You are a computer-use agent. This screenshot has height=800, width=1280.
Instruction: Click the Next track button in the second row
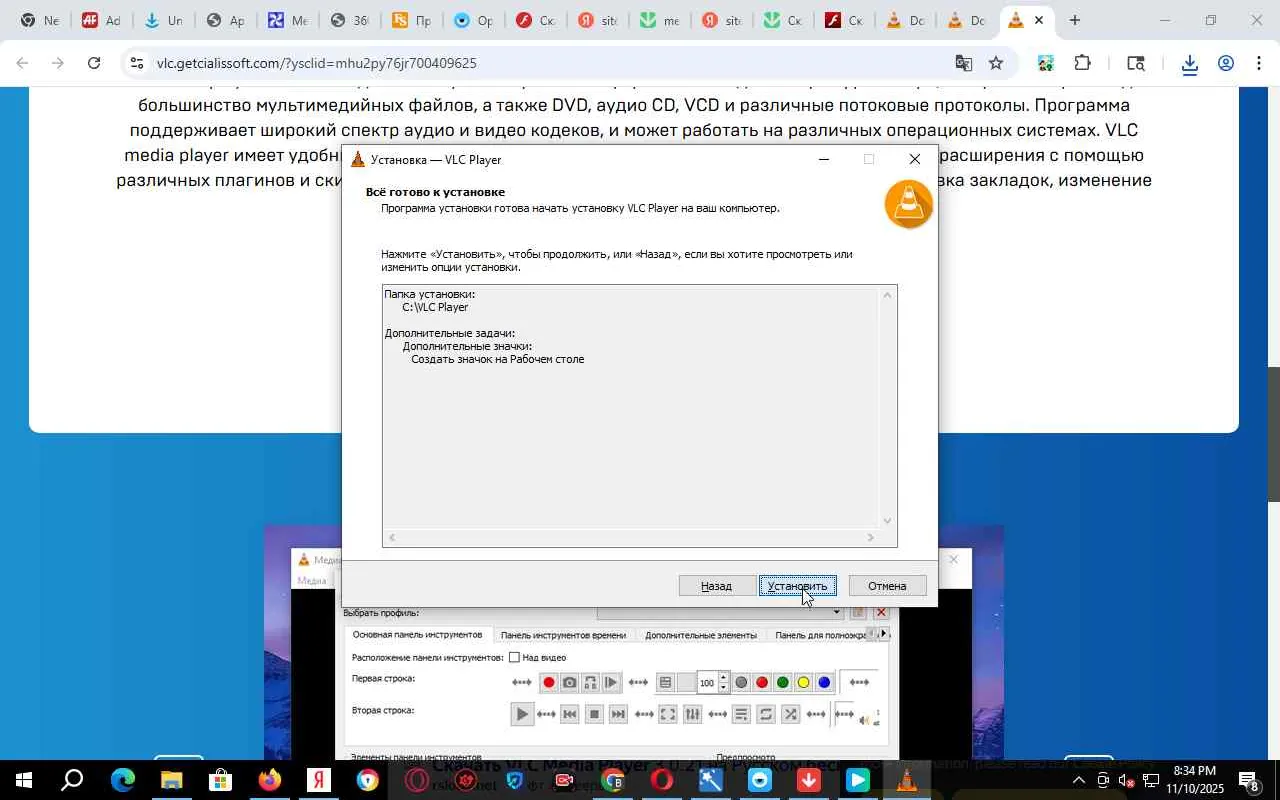(x=618, y=714)
